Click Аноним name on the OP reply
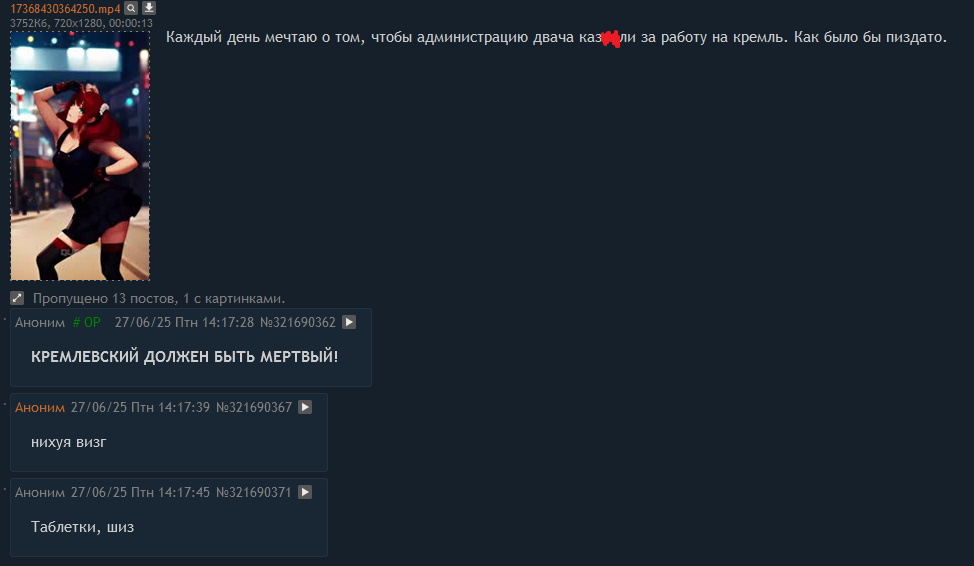Image resolution: width=974 pixels, height=566 pixels. (40, 322)
